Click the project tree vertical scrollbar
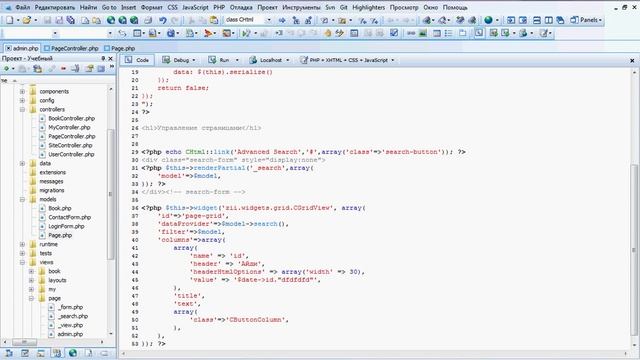640x360 pixels. point(111,194)
